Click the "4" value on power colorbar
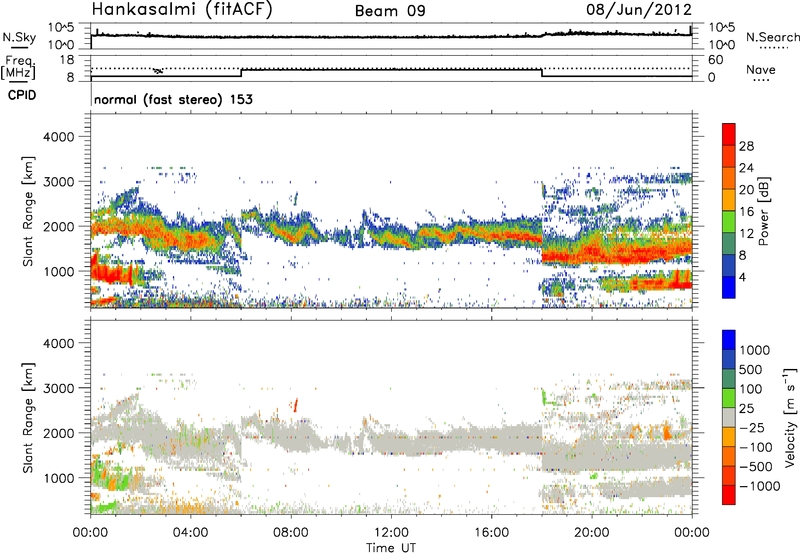 (x=742, y=277)
